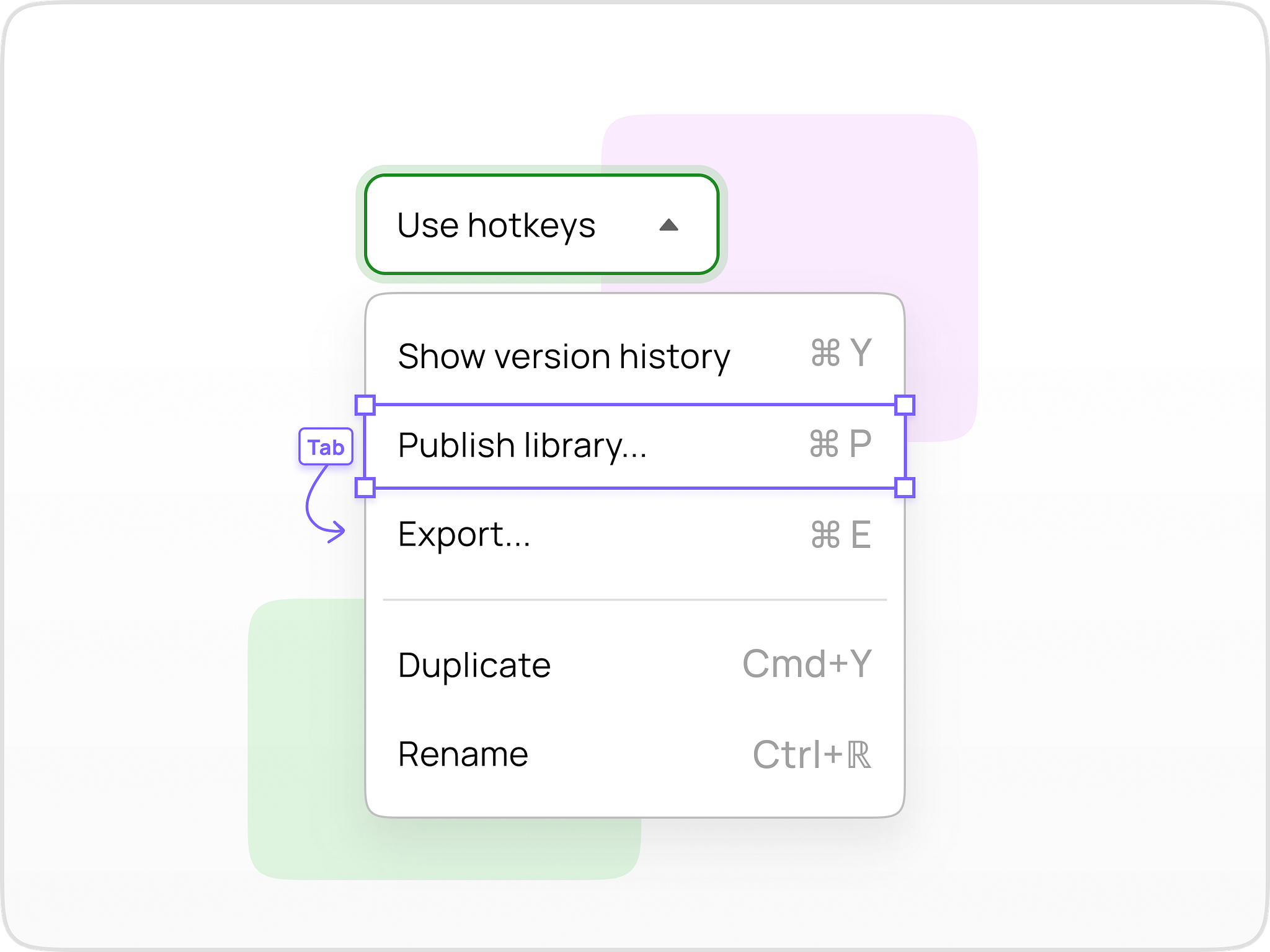Click the top-left selection handle on Publish library

click(365, 403)
